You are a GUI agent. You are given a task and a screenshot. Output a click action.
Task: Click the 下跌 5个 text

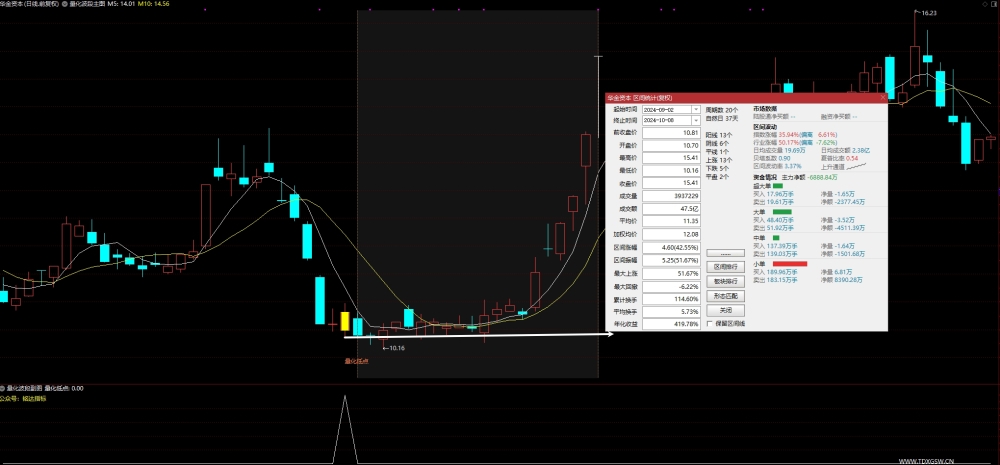tap(717, 168)
